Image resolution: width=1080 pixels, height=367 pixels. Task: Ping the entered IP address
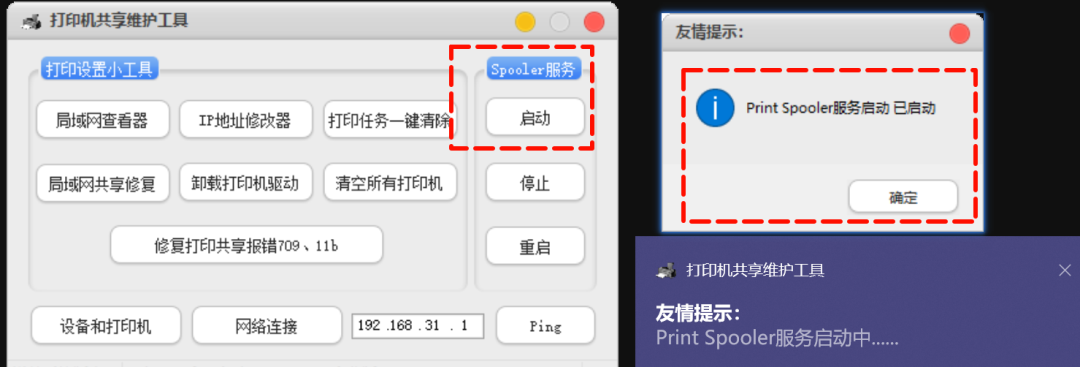pos(545,326)
